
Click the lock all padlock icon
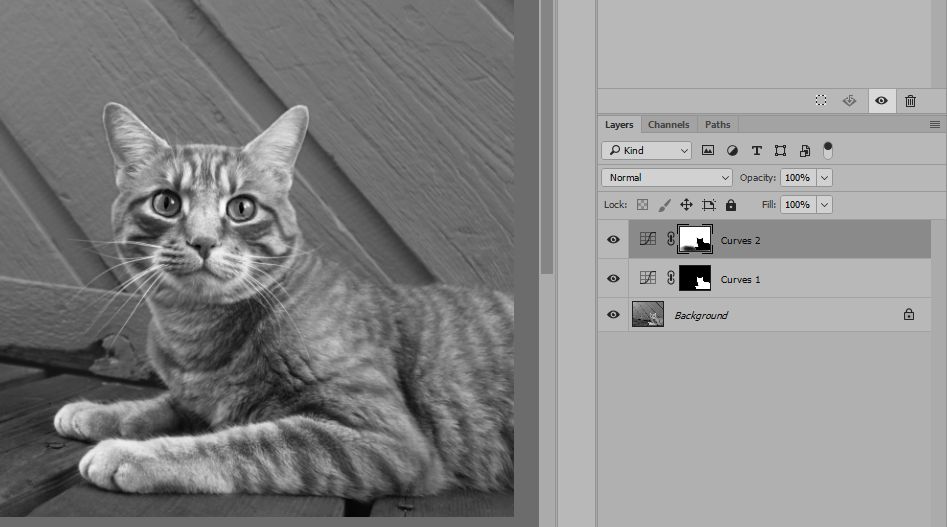coord(731,205)
